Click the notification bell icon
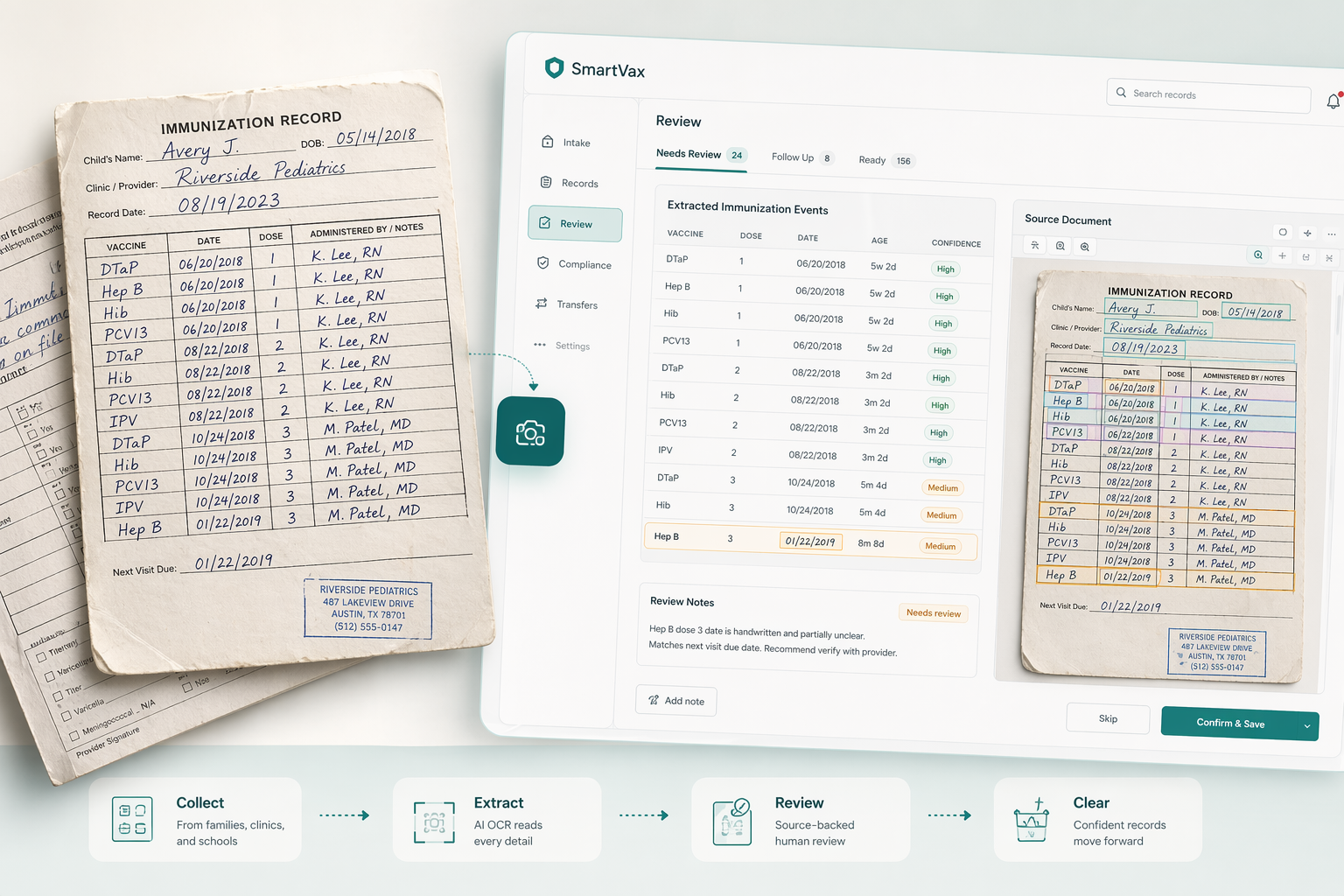The image size is (1344, 896). [x=1332, y=101]
